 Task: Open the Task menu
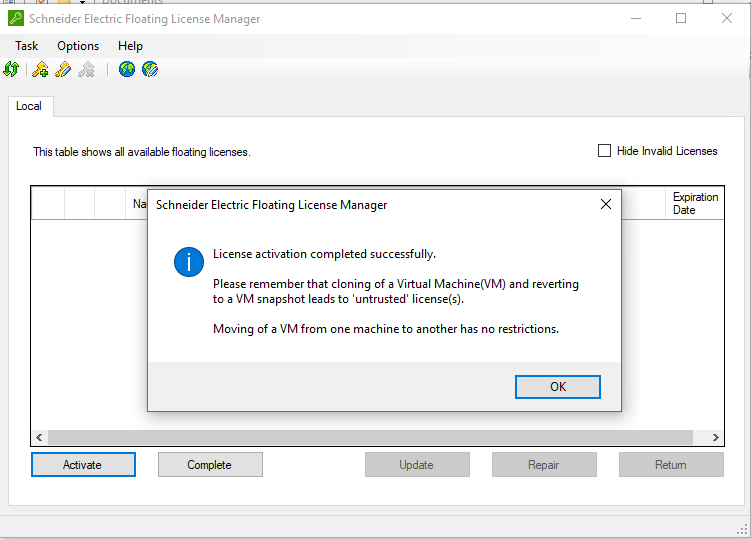click(26, 46)
